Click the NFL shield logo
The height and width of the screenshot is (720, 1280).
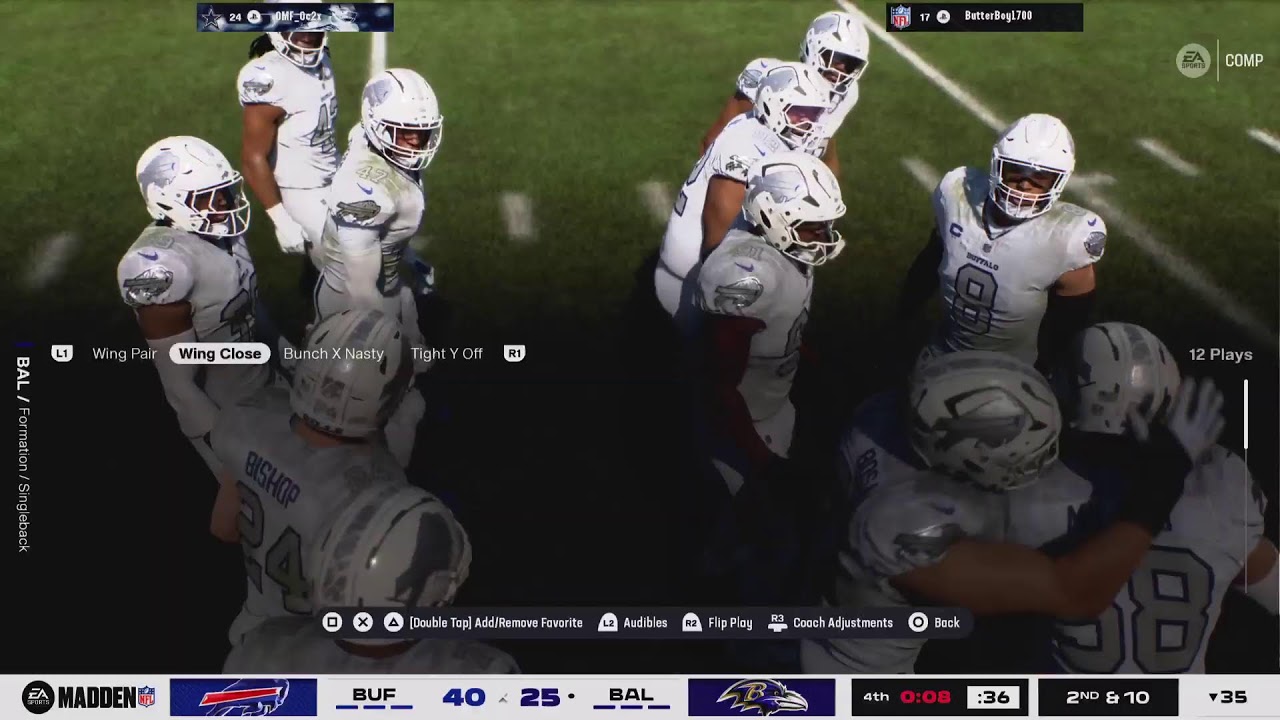900,17
